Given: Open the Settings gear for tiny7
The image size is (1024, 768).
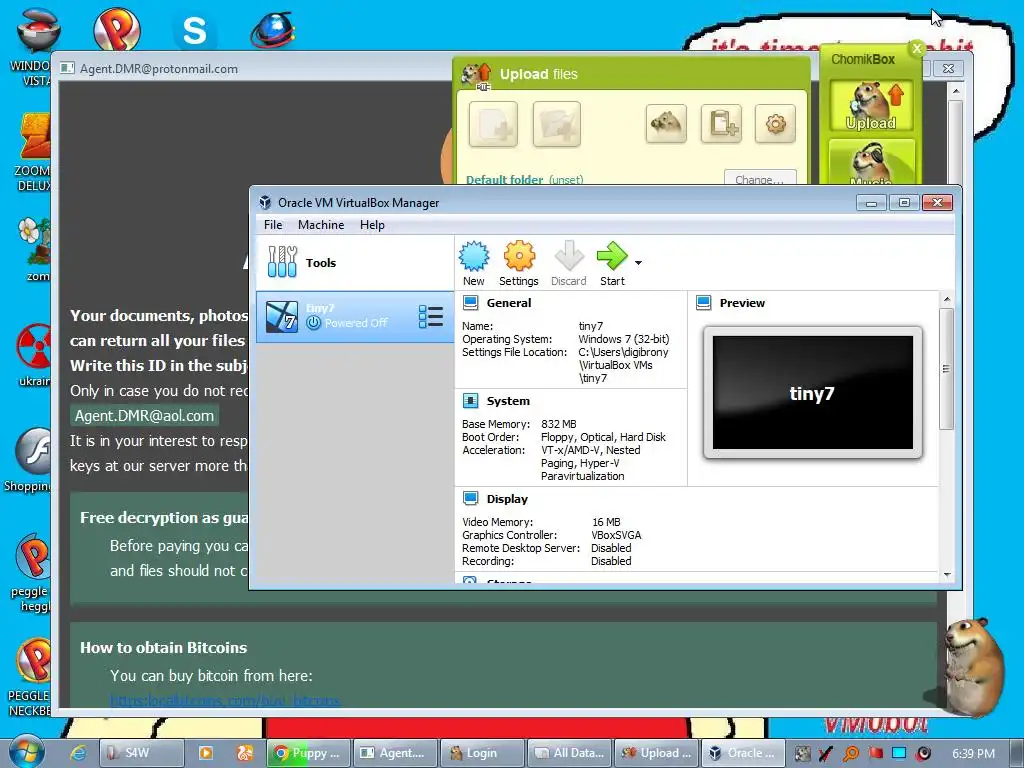Looking at the screenshot, I should point(519,263).
